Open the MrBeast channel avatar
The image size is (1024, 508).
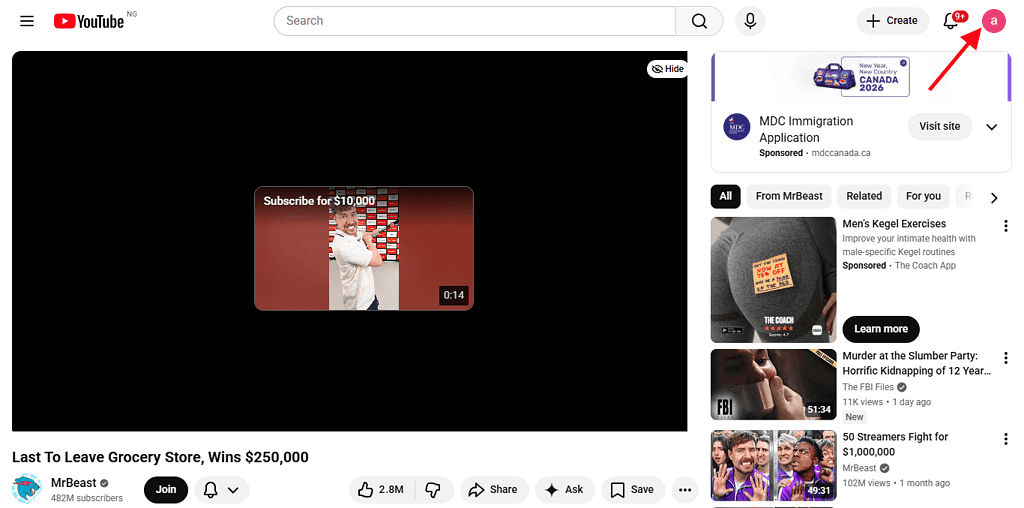tap(27, 490)
